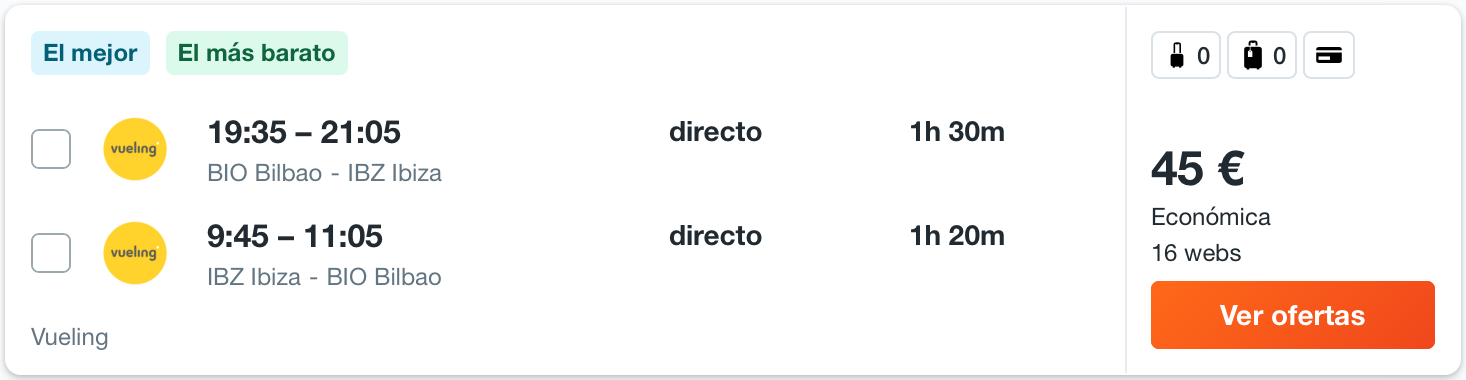
Task: Click the checked luggage allowance icon
Action: click(1262, 56)
